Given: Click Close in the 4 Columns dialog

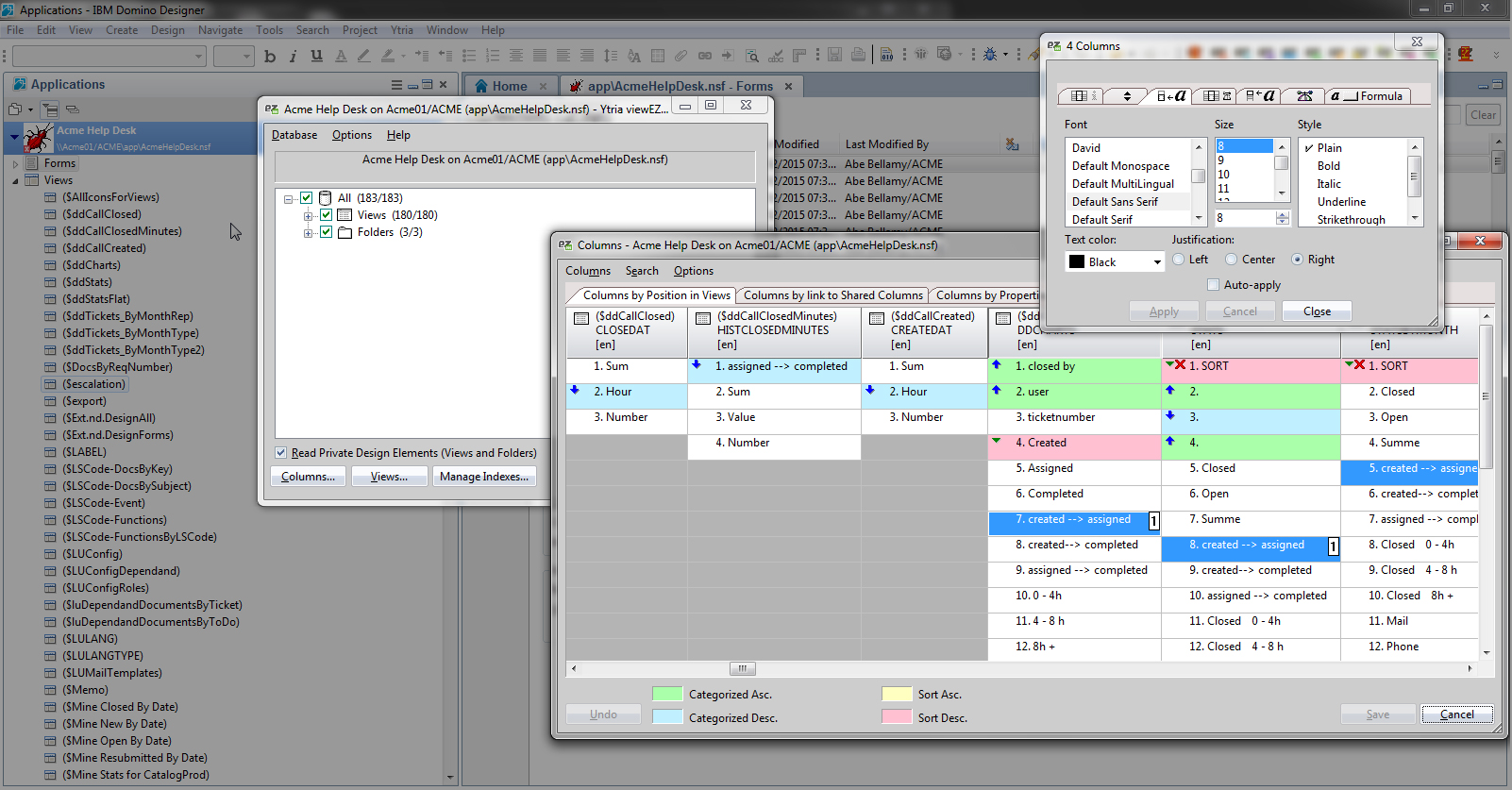Looking at the screenshot, I should point(1317,311).
